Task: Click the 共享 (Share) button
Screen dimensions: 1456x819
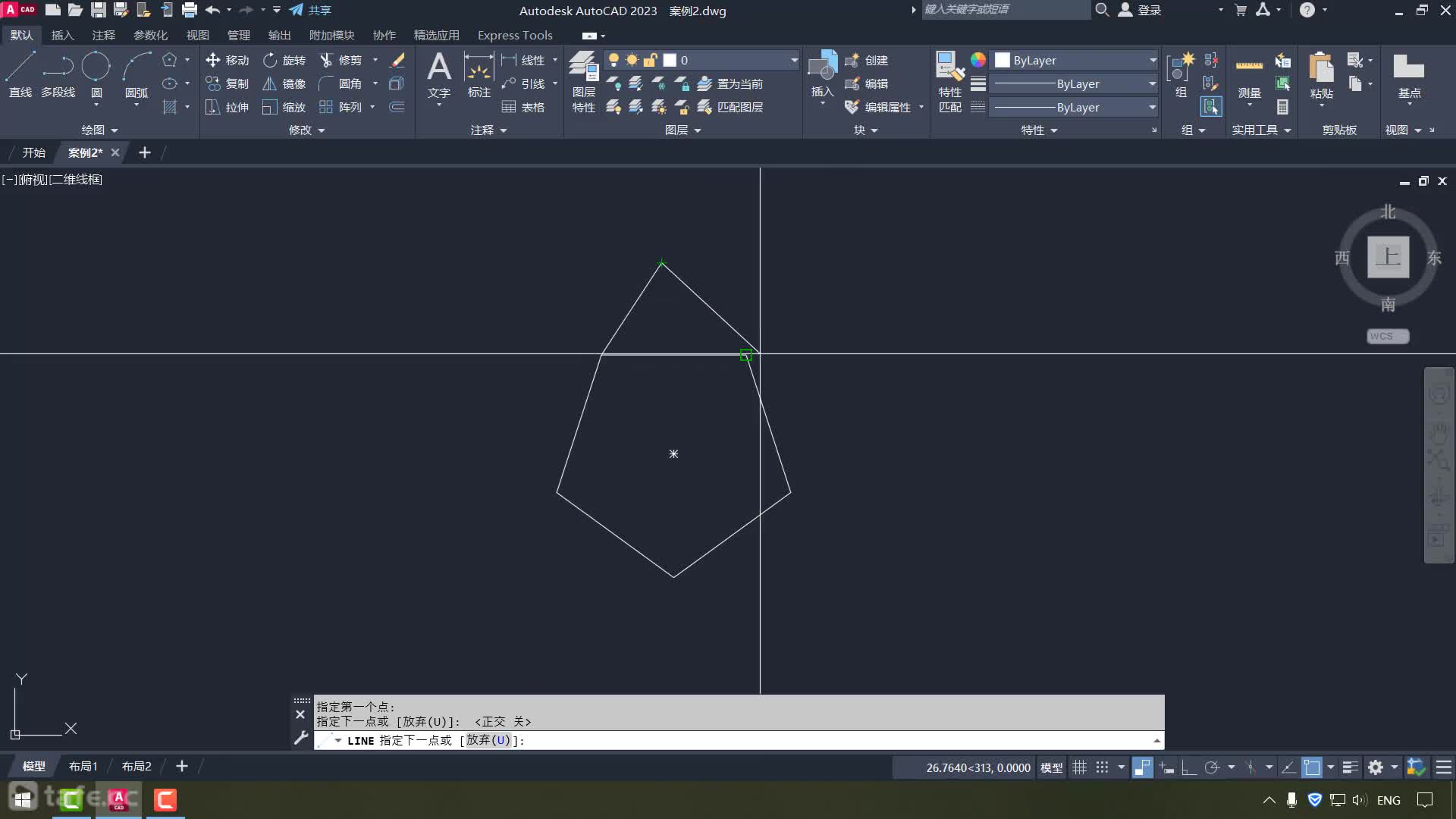Action: coord(311,10)
